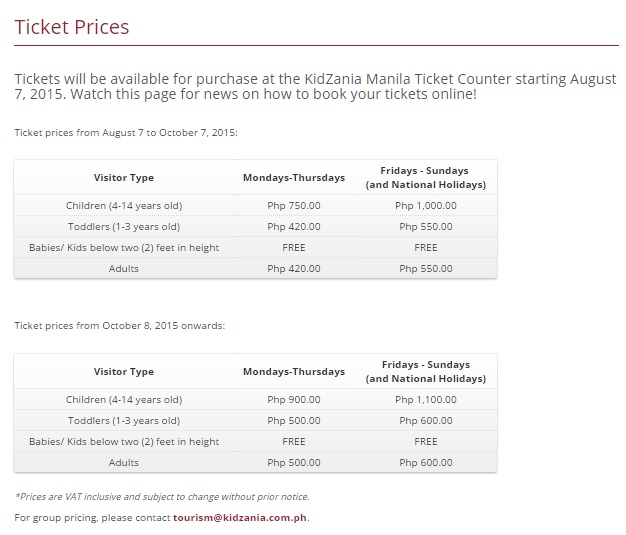Click the second table's Visitor Type header
This screenshot has height=535, width=626.
(124, 372)
